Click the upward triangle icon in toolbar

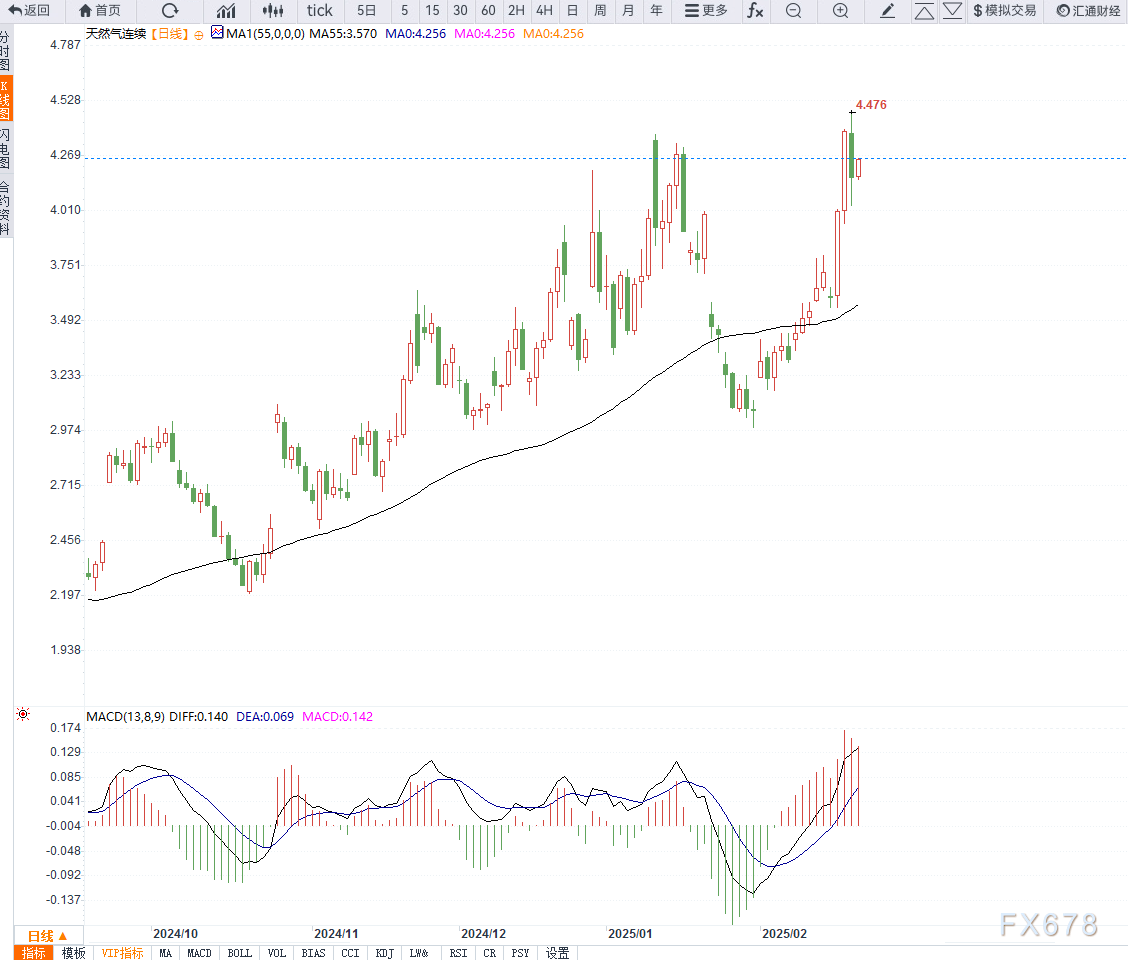[x=924, y=11]
